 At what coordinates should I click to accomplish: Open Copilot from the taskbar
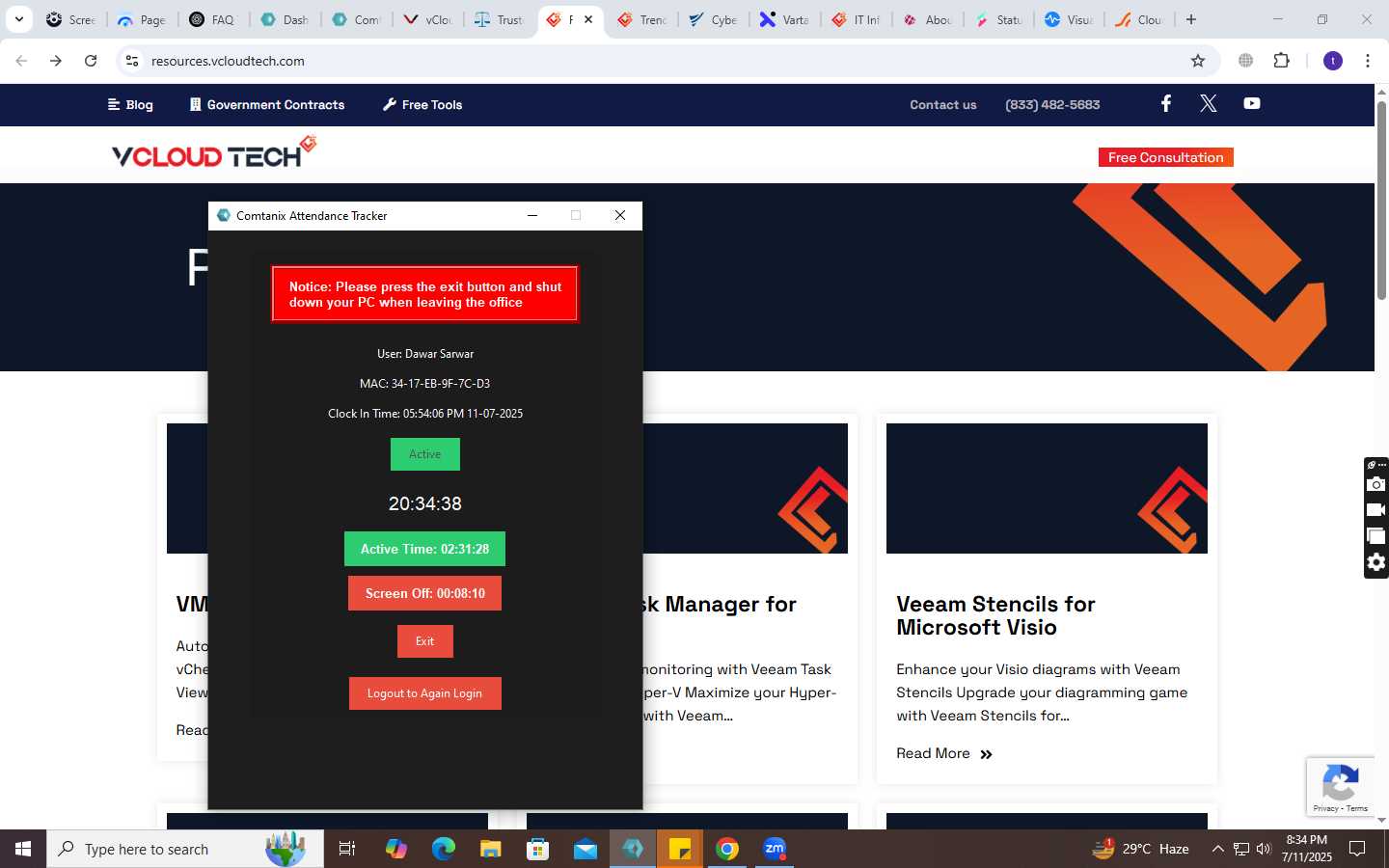coord(395,849)
